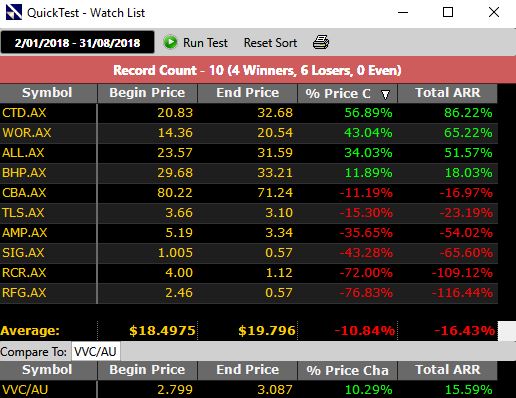Viewport: 516px width, 398px height.
Task: Click the average -16.43% Total ARR
Action: click(x=464, y=331)
